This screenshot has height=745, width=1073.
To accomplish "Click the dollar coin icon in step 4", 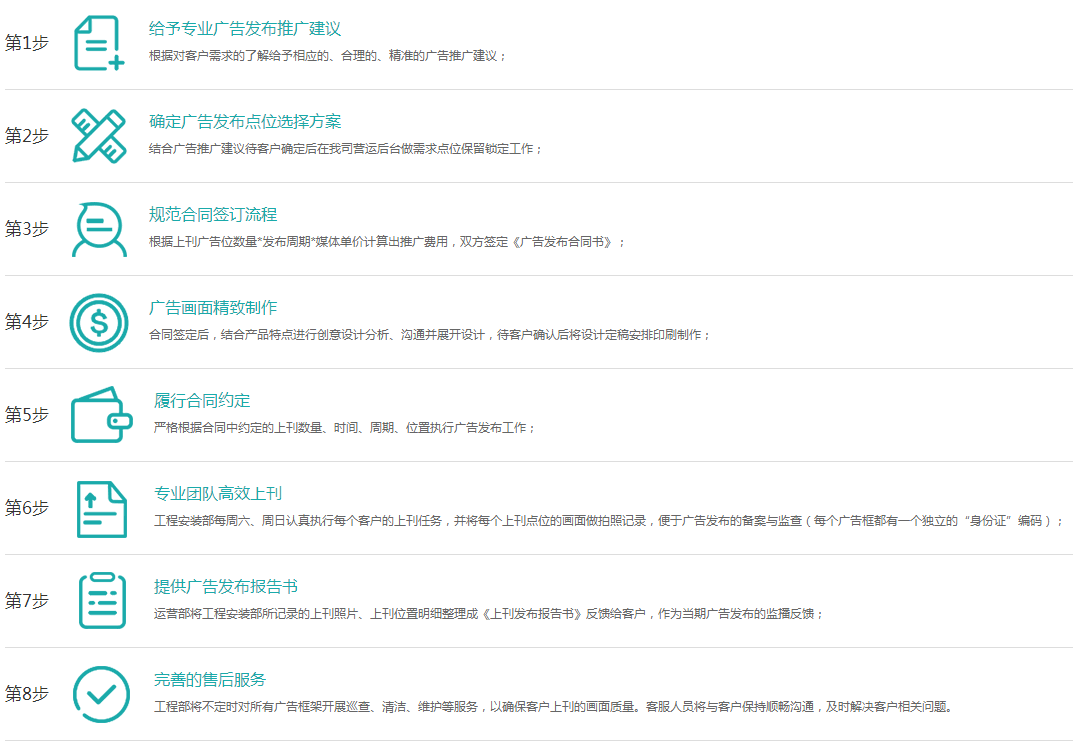I will pyautogui.click(x=99, y=322).
